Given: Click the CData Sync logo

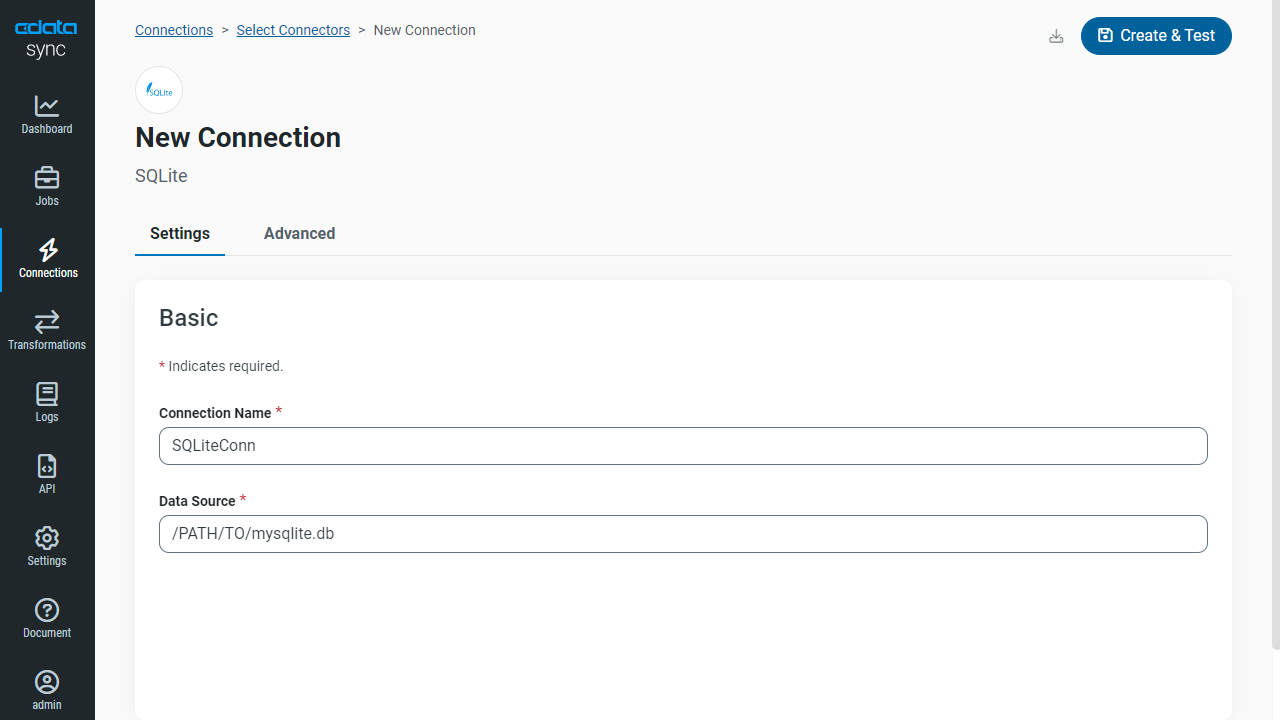Looking at the screenshot, I should [46, 39].
